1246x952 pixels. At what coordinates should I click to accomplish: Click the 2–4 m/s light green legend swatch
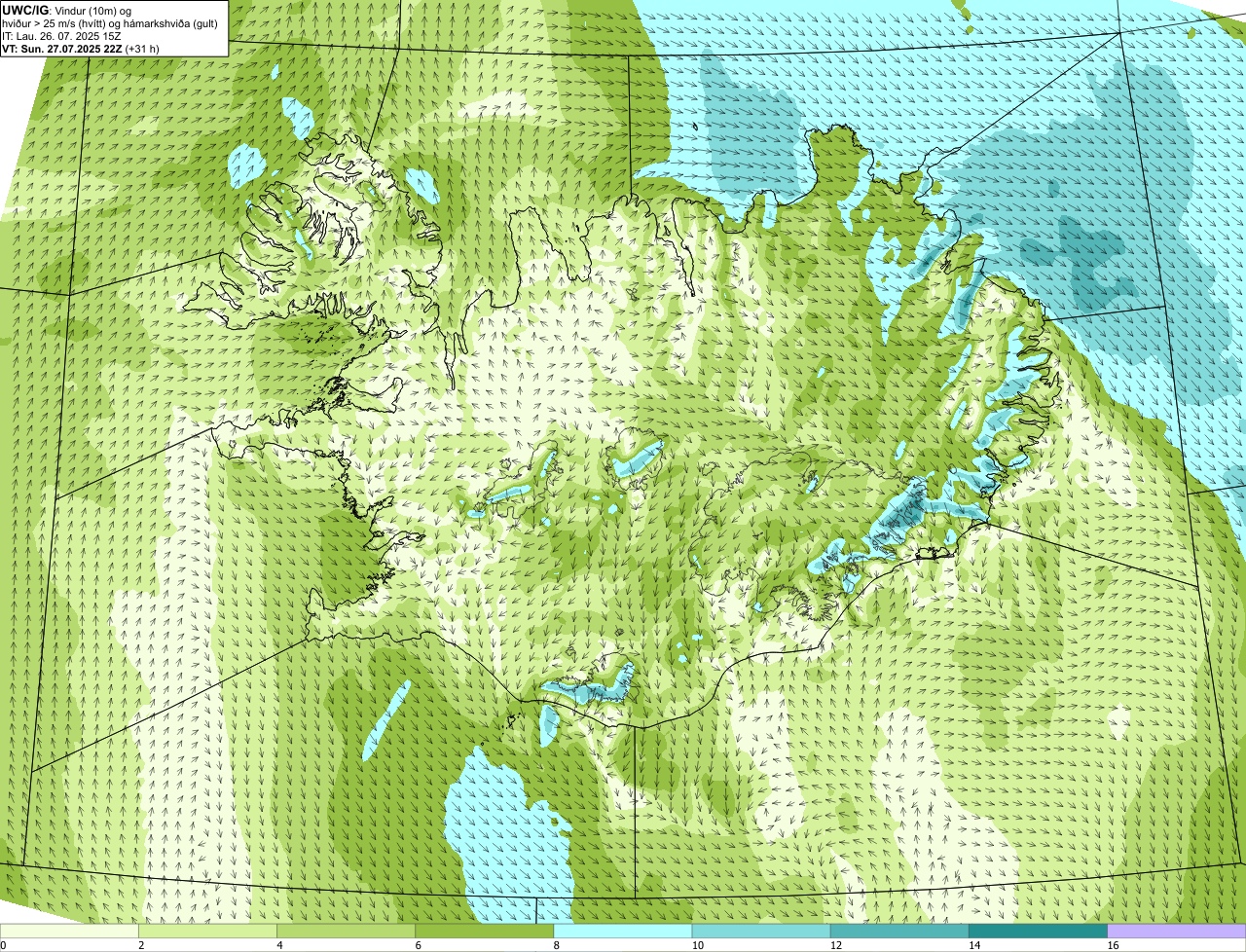207,931
